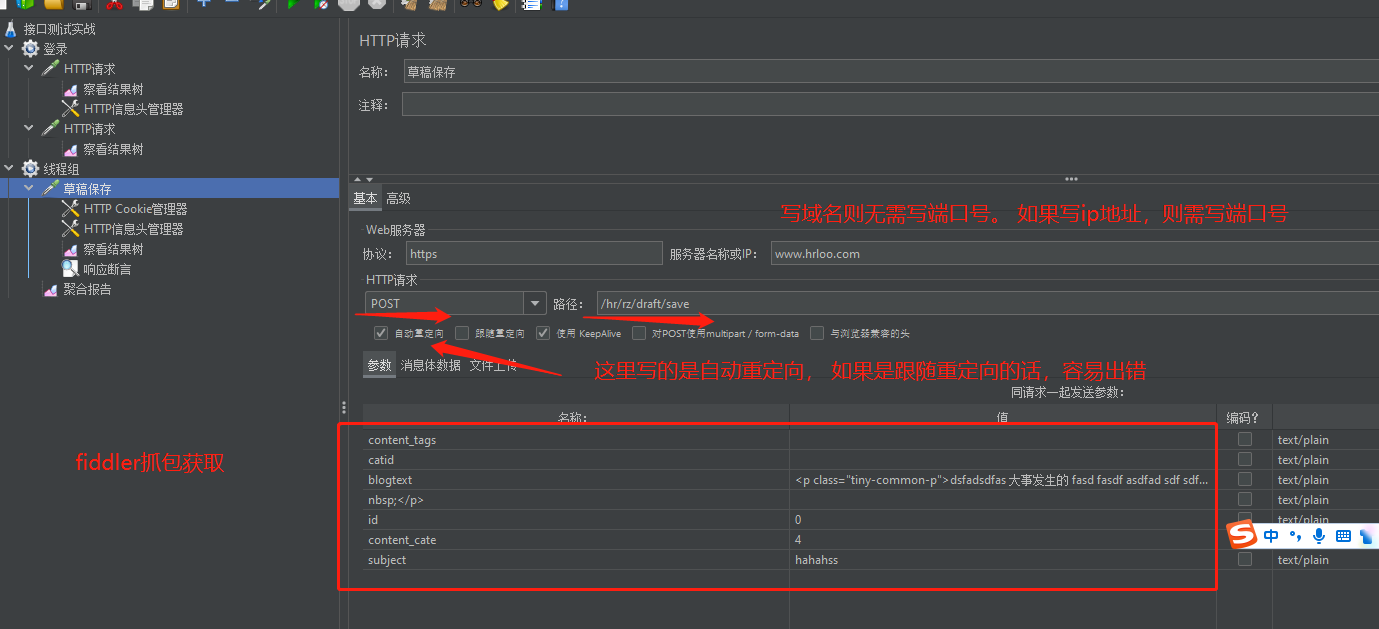Click the floppy disk Save toolbar icon
Image resolution: width=1379 pixels, height=629 pixels.
coord(81,4)
